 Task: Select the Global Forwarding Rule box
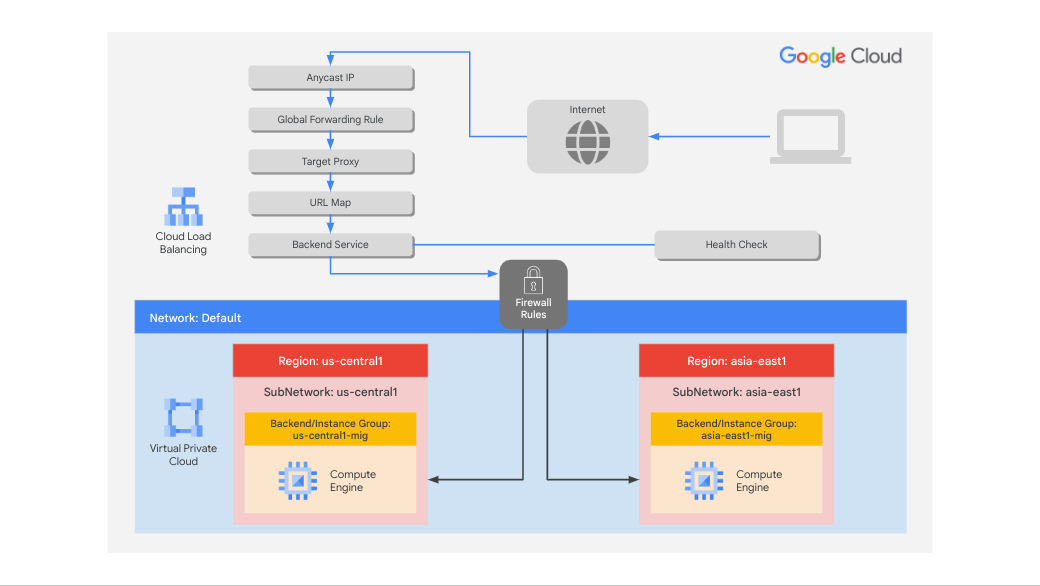pyautogui.click(x=331, y=120)
